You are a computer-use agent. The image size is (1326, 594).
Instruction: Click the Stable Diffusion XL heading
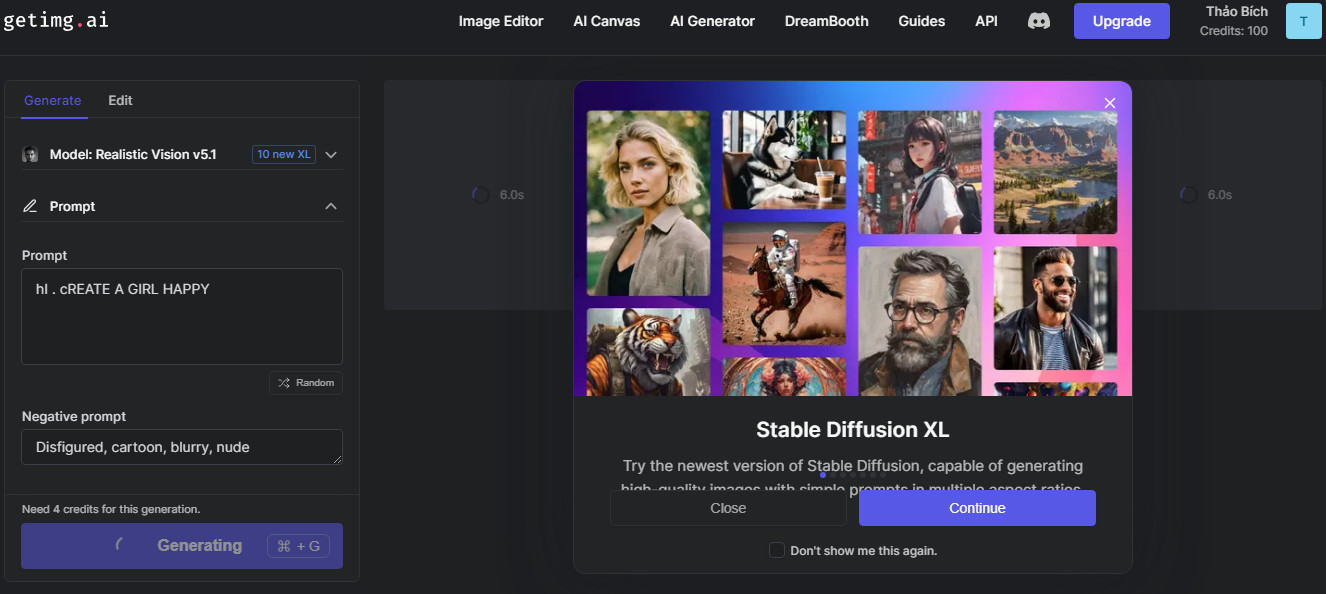(852, 430)
